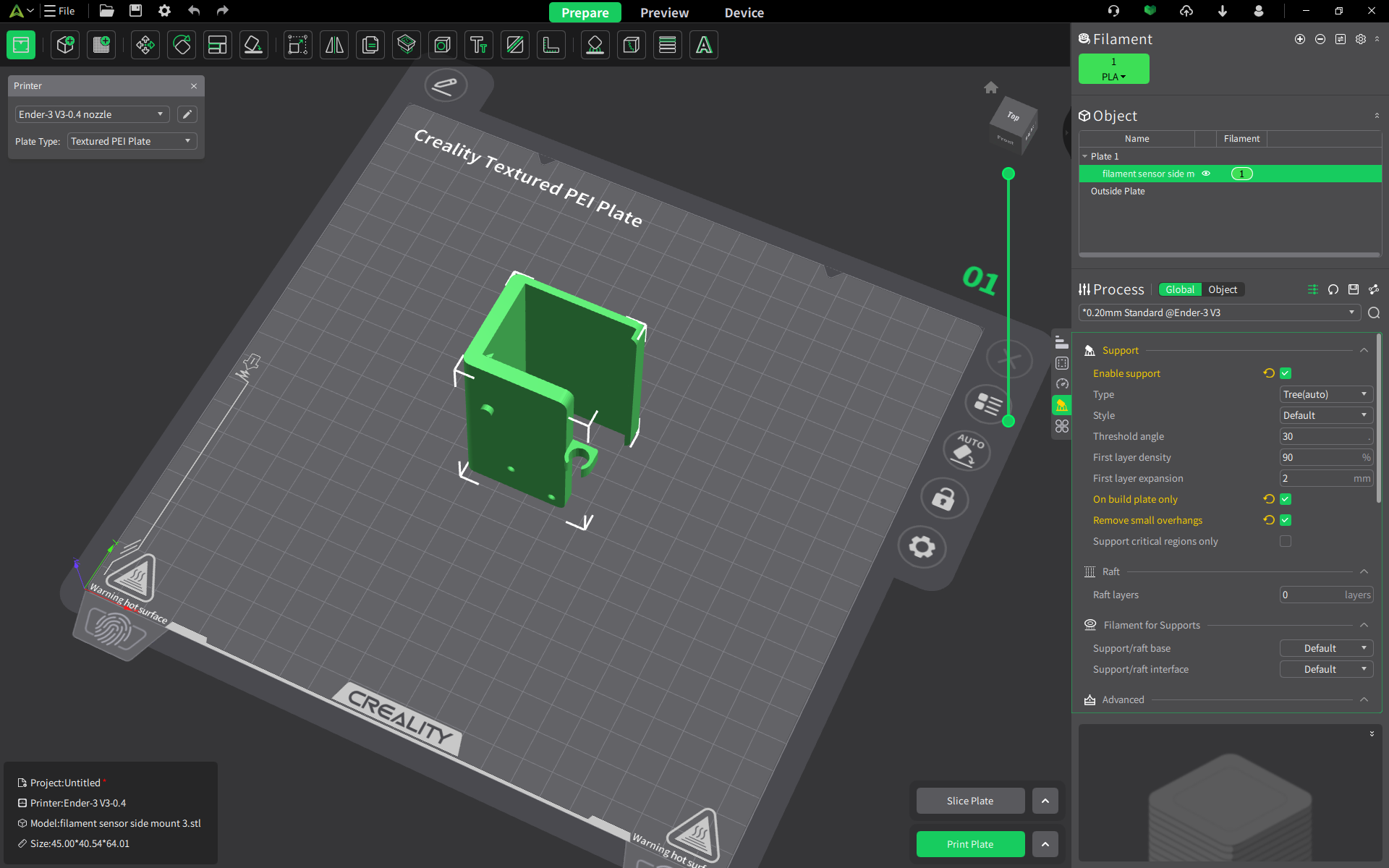
Task: Switch to the Device tab
Action: 744,12
